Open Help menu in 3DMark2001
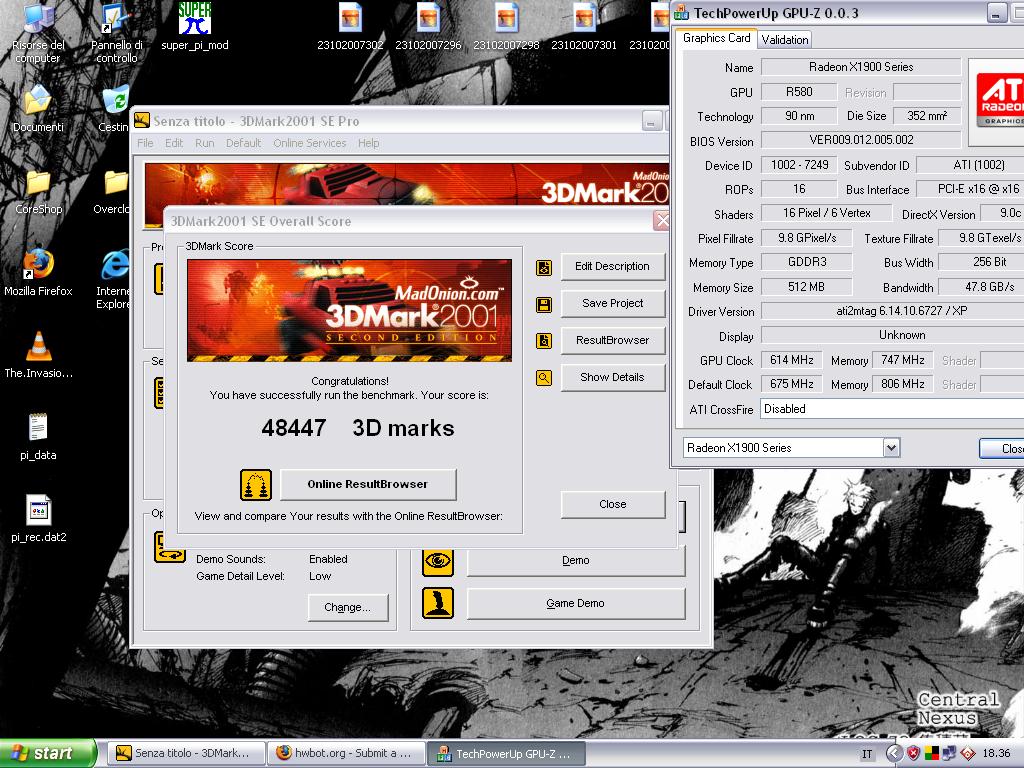The width and height of the screenshot is (1024, 768). pyautogui.click(x=368, y=143)
